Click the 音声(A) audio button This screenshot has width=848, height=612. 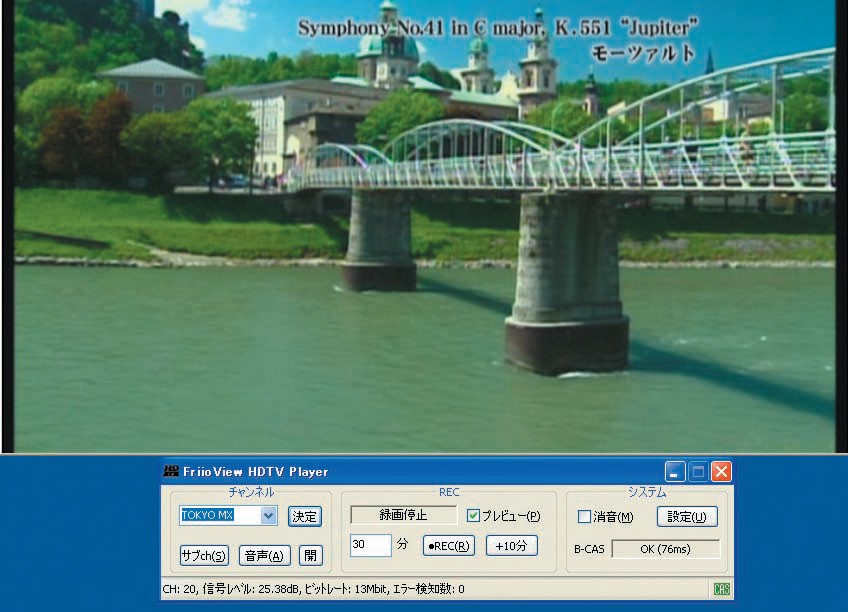tap(264, 555)
